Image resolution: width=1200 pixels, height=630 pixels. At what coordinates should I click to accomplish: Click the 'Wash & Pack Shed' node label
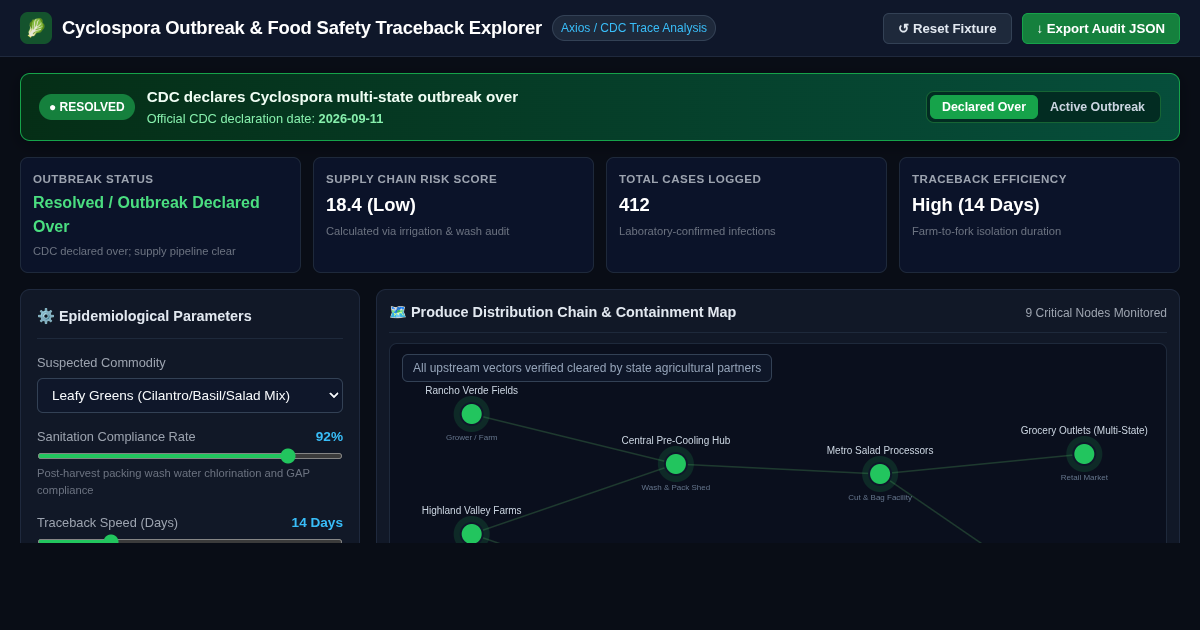tap(676, 488)
